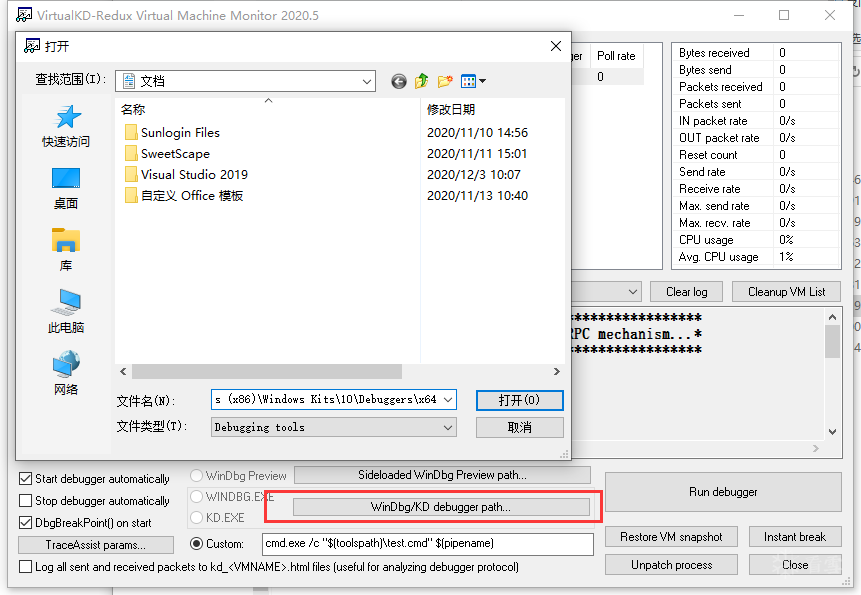Click the Instant break button
The height and width of the screenshot is (595, 861).
[795, 537]
